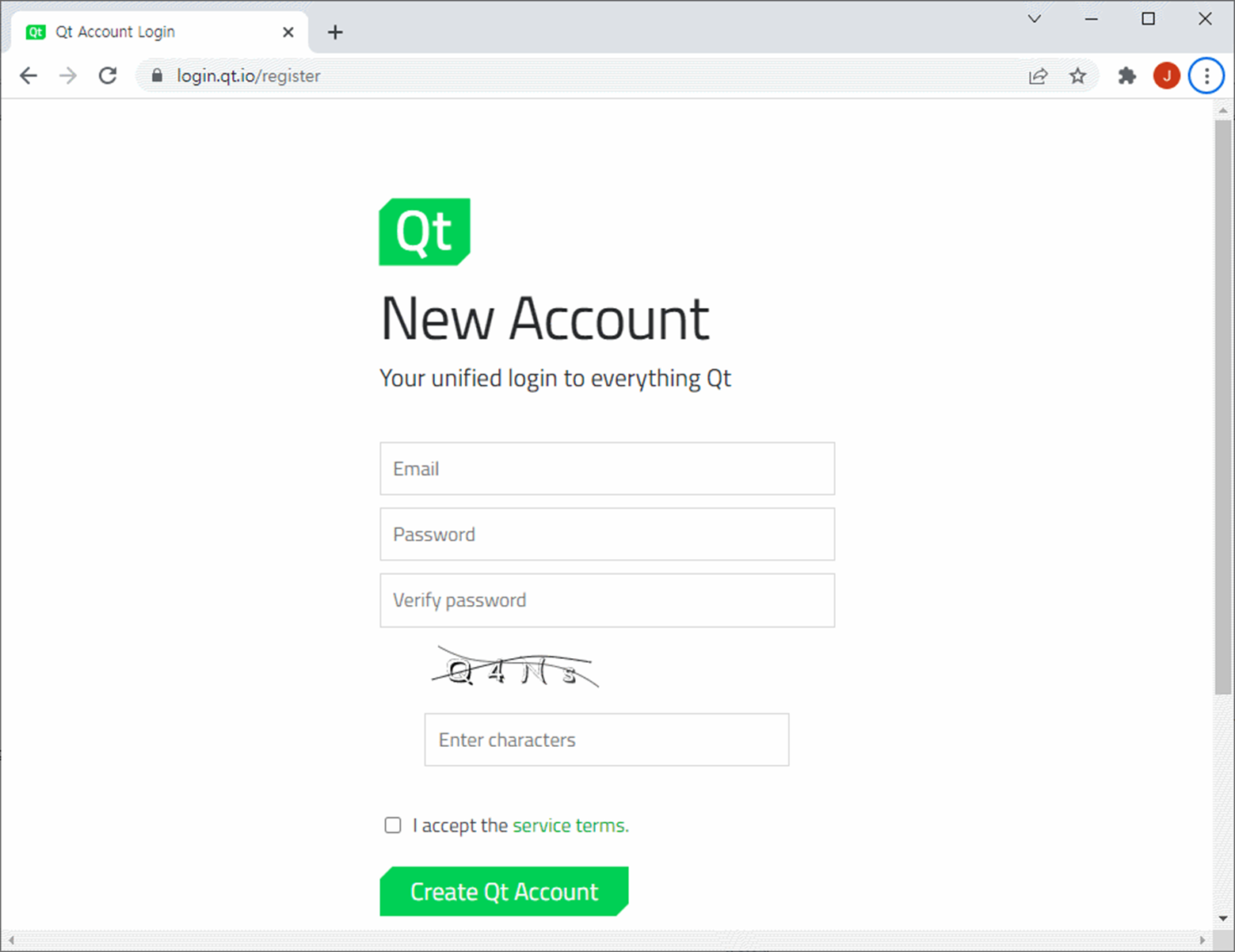Click the Create Qt Account button

504,891
